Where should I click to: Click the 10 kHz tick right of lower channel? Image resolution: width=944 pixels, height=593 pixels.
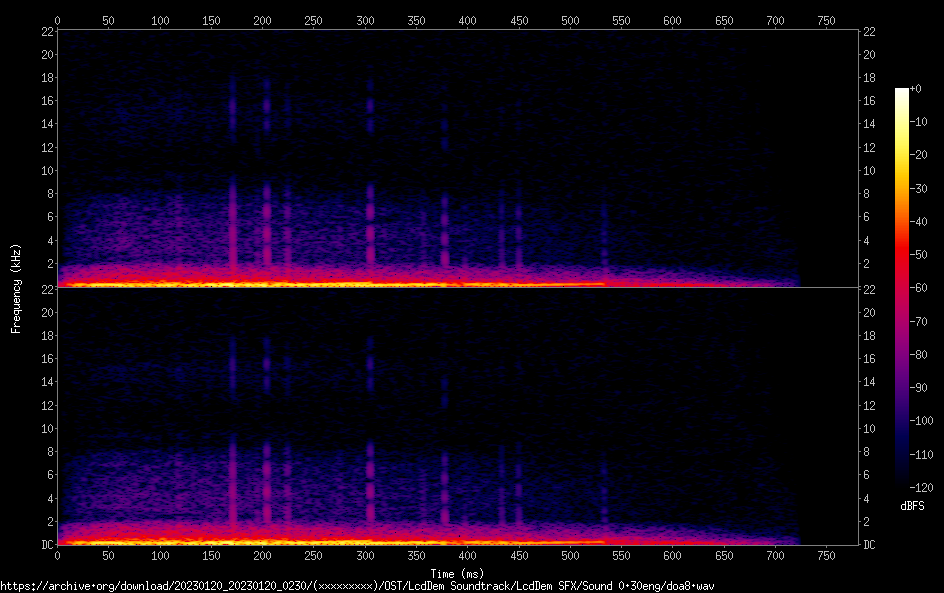click(x=870, y=428)
